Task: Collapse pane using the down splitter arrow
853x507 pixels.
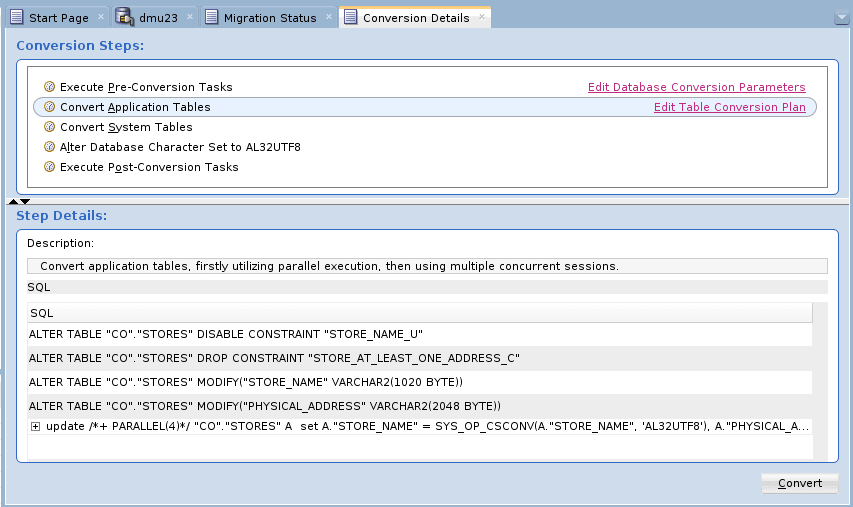Action: click(x=25, y=202)
